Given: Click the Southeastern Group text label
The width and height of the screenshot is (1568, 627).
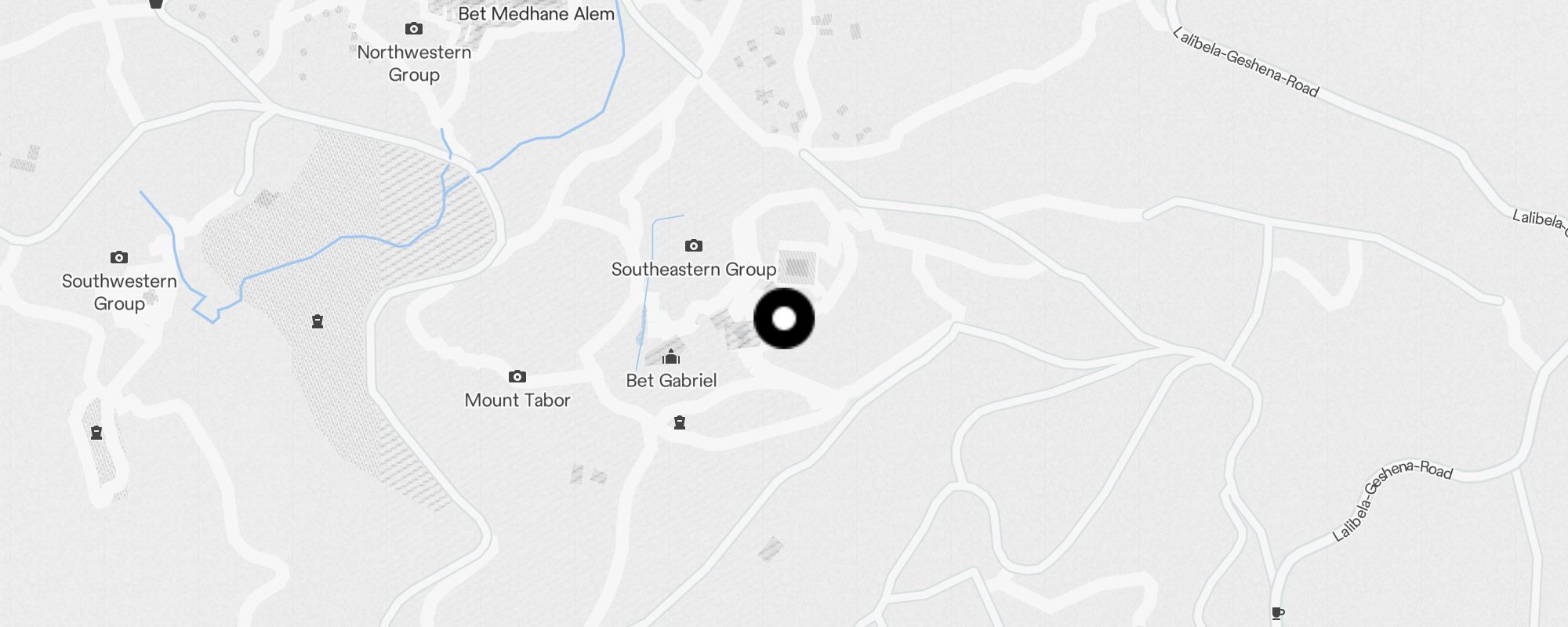Looking at the screenshot, I should click(694, 270).
